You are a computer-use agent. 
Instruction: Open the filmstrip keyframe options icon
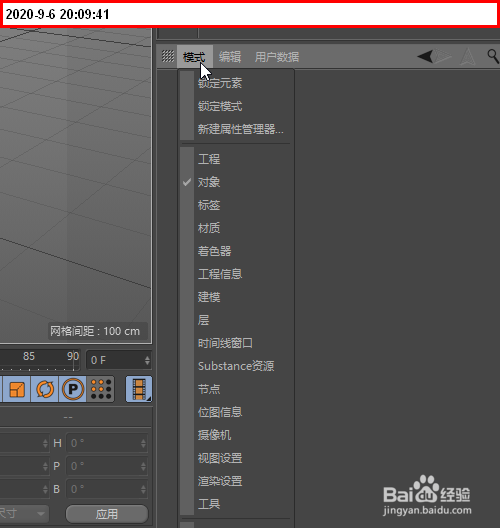pos(139,390)
